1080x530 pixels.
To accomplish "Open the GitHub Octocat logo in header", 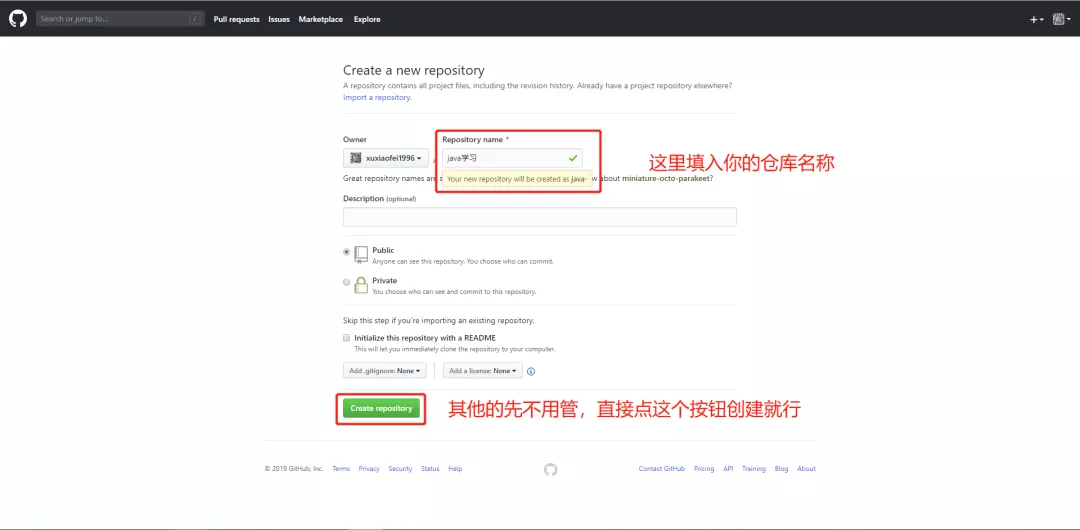I will click(17, 19).
